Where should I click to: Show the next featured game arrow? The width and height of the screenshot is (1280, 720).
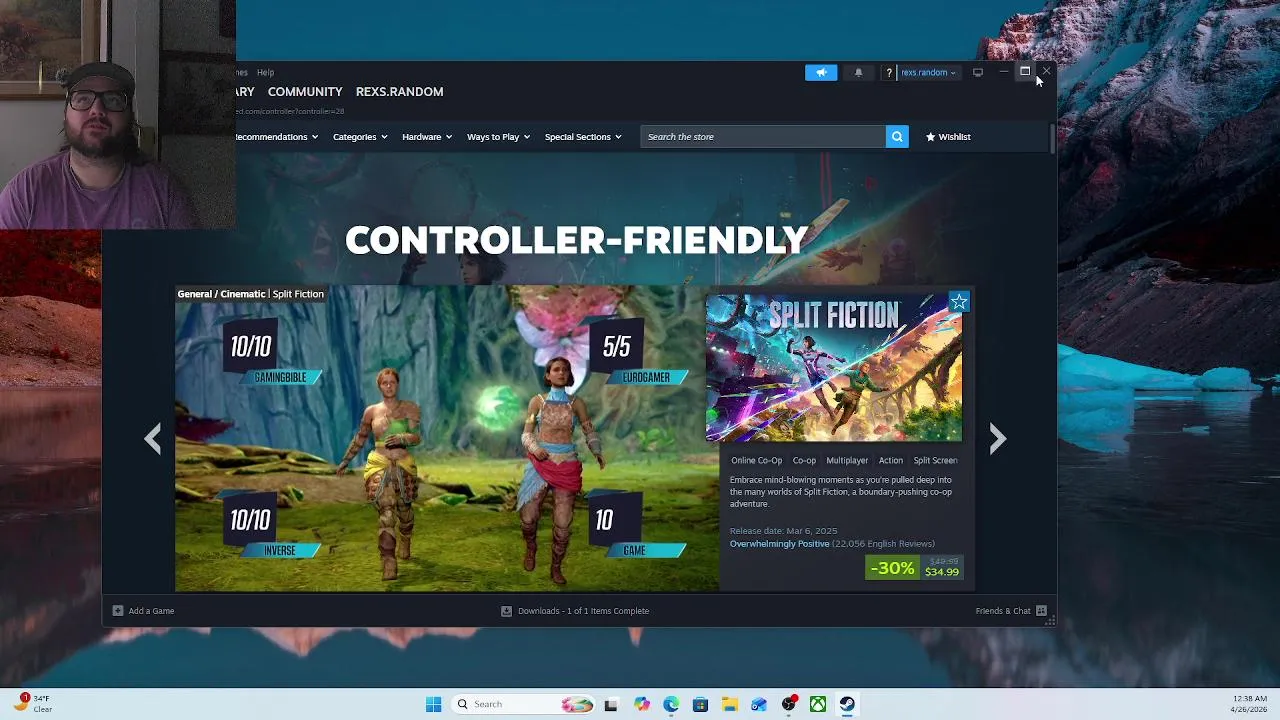(997, 438)
